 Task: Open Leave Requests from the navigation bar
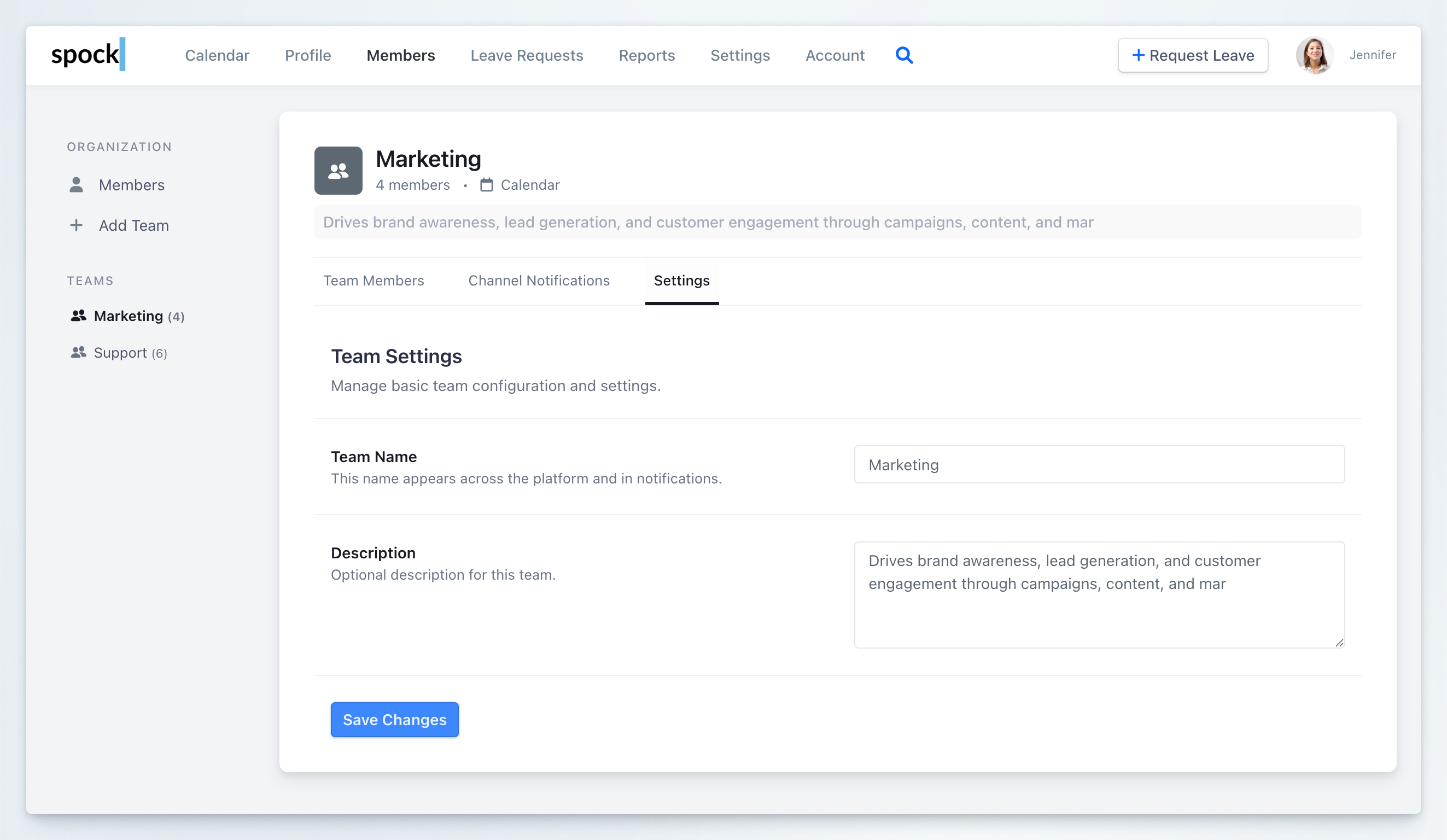[527, 55]
